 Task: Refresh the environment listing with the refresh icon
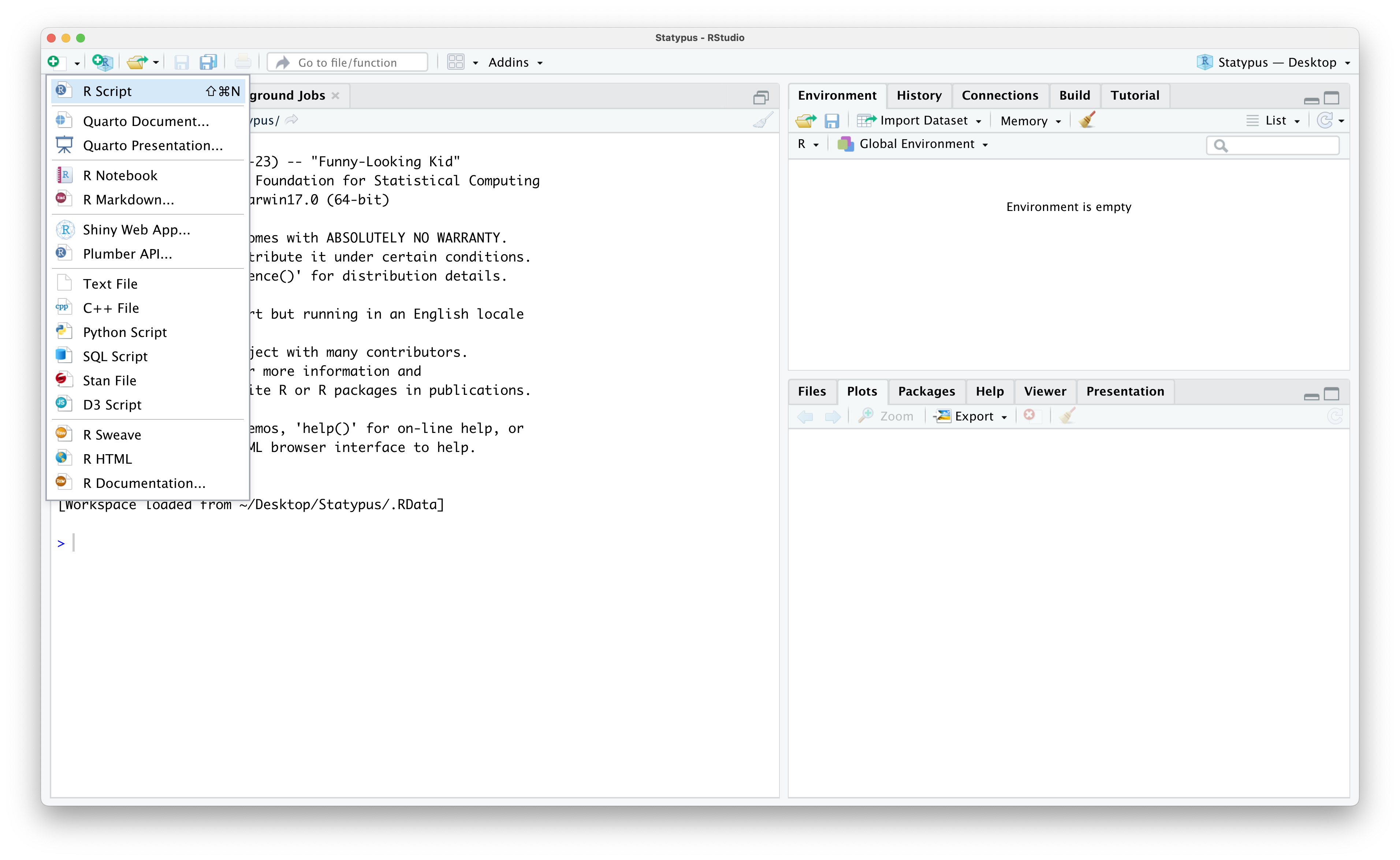click(x=1327, y=120)
